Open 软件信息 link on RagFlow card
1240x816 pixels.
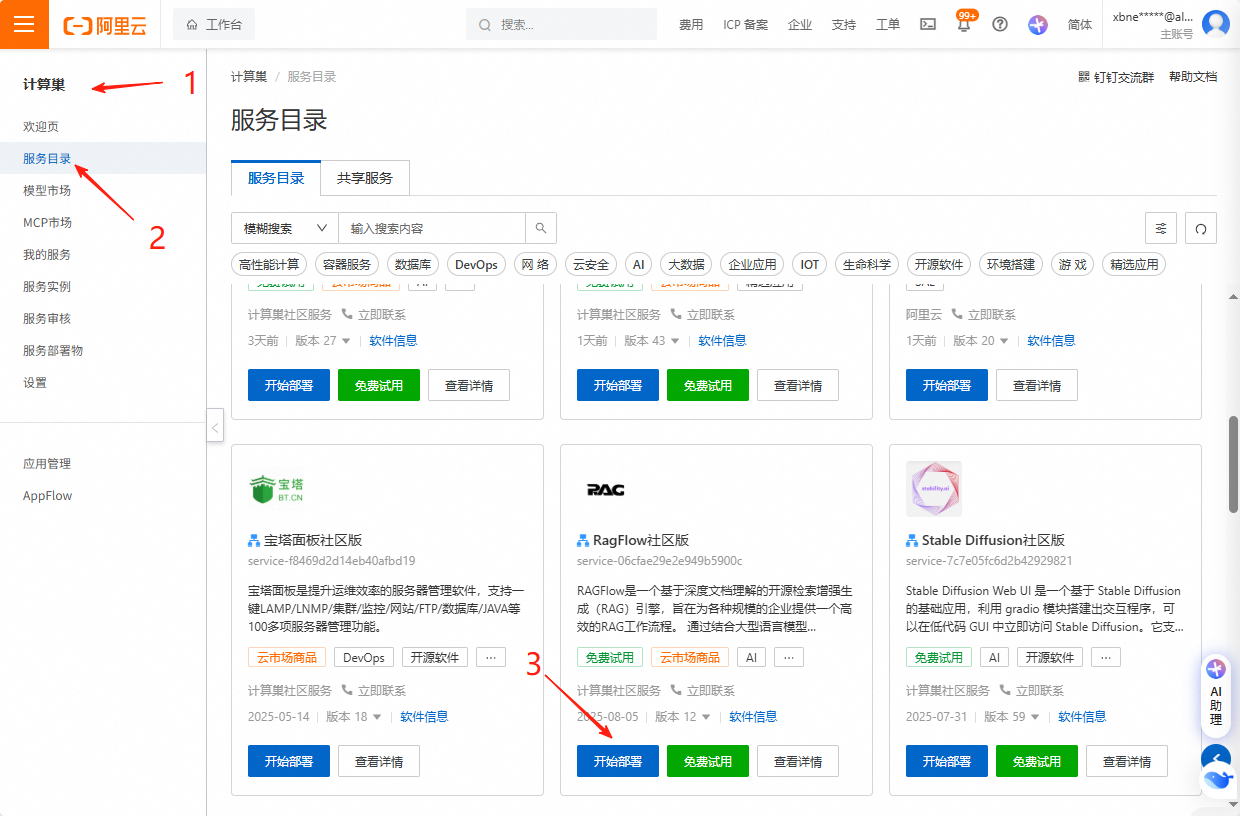[x=753, y=716]
